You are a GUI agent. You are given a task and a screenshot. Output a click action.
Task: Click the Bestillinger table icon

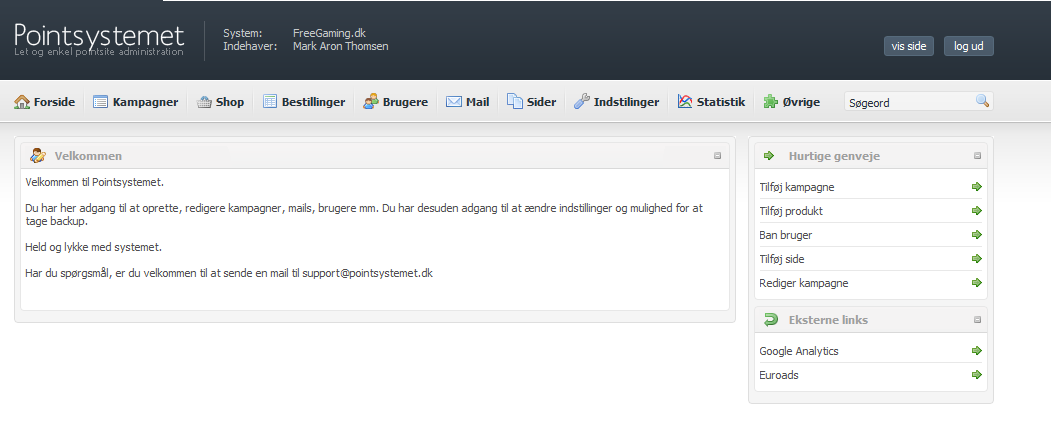[269, 101]
